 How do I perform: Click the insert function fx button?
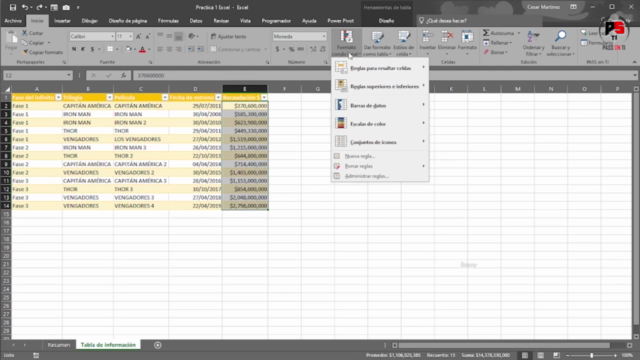point(123,76)
